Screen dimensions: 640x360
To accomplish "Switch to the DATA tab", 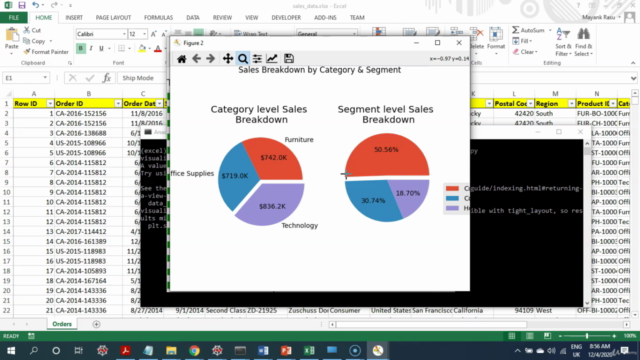I will pyautogui.click(x=193, y=18).
